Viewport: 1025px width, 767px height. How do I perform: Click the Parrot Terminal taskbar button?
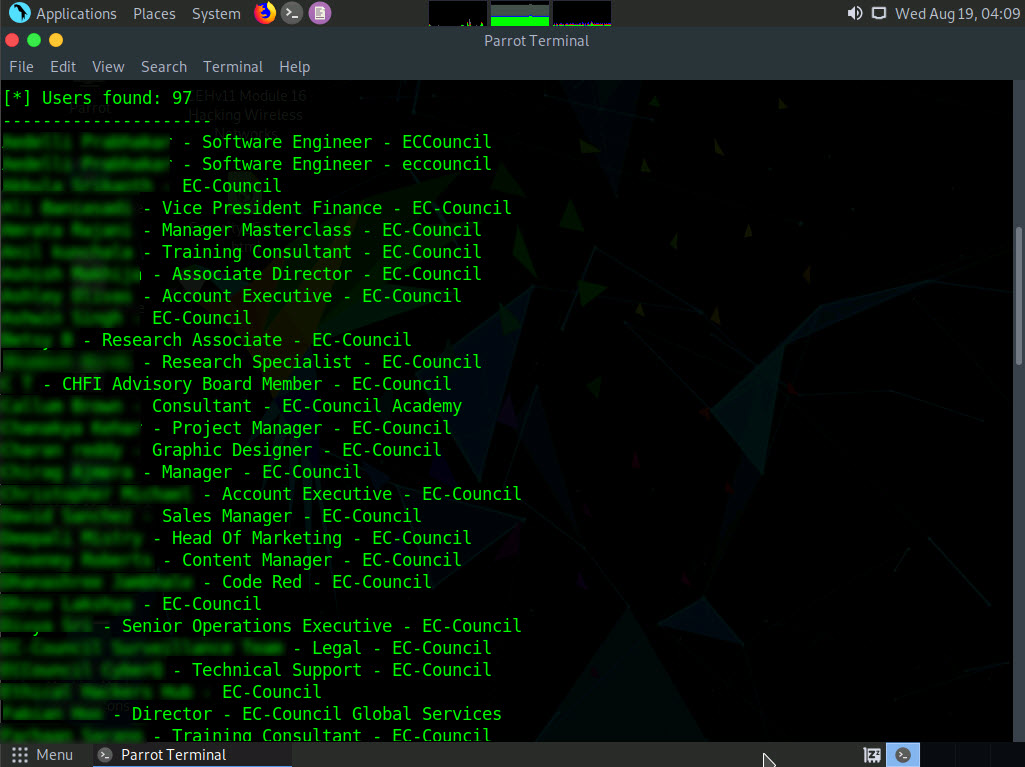[x=192, y=755]
